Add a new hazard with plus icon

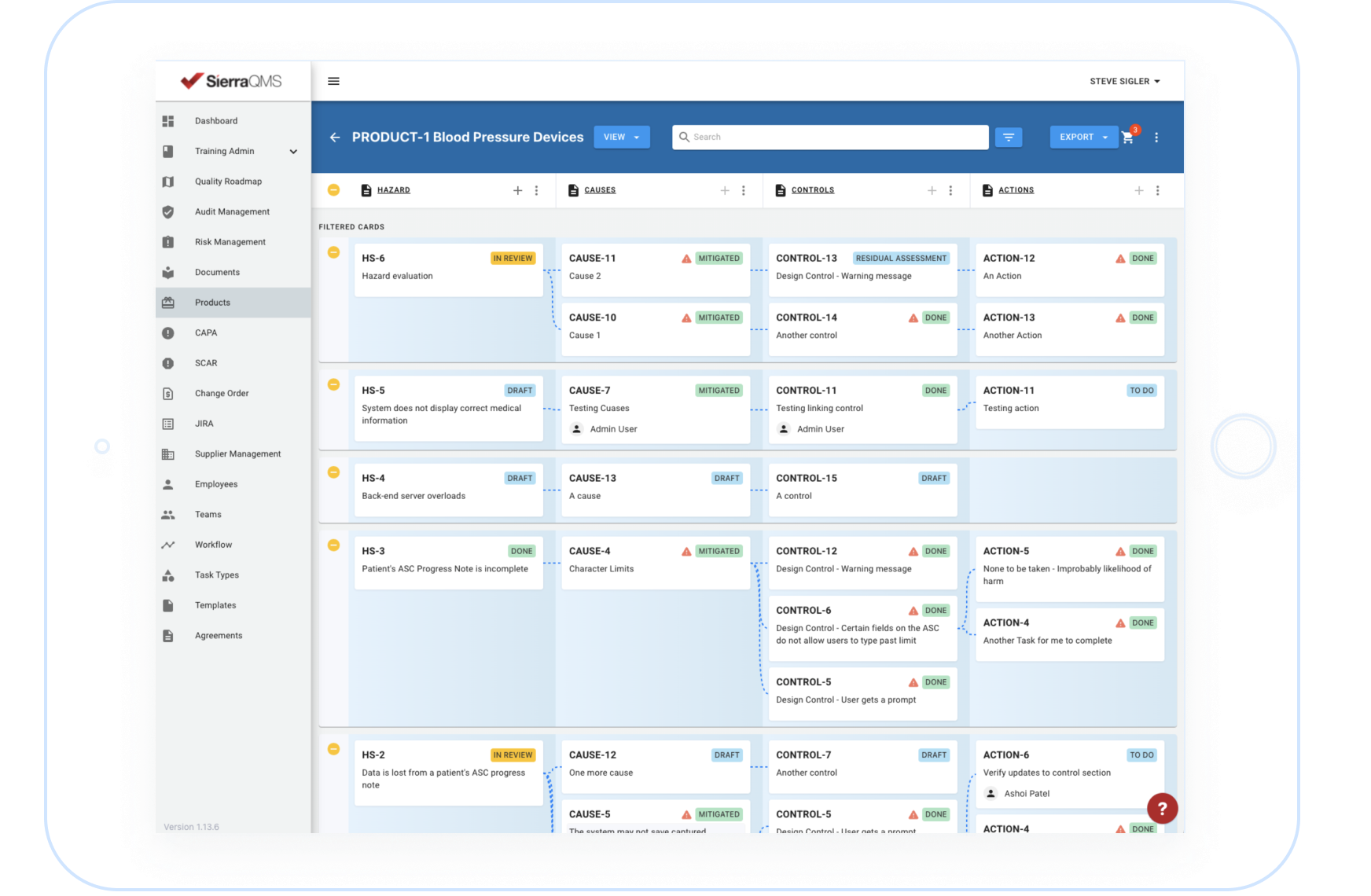(517, 190)
